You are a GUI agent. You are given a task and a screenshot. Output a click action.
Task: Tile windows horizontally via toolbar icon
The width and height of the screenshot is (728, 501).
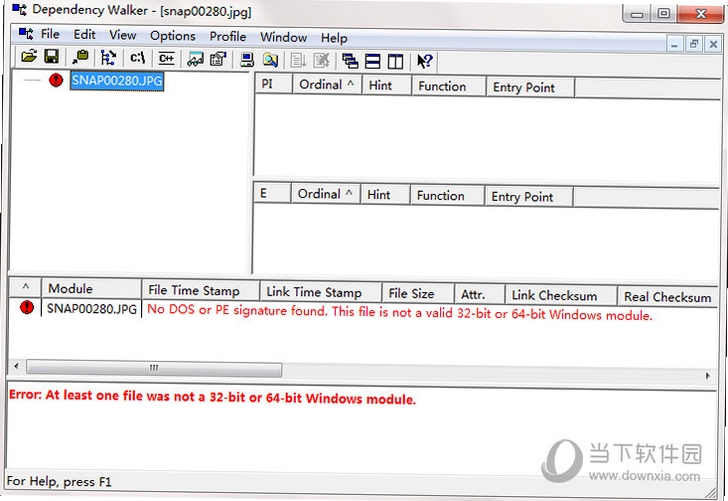pos(372,61)
